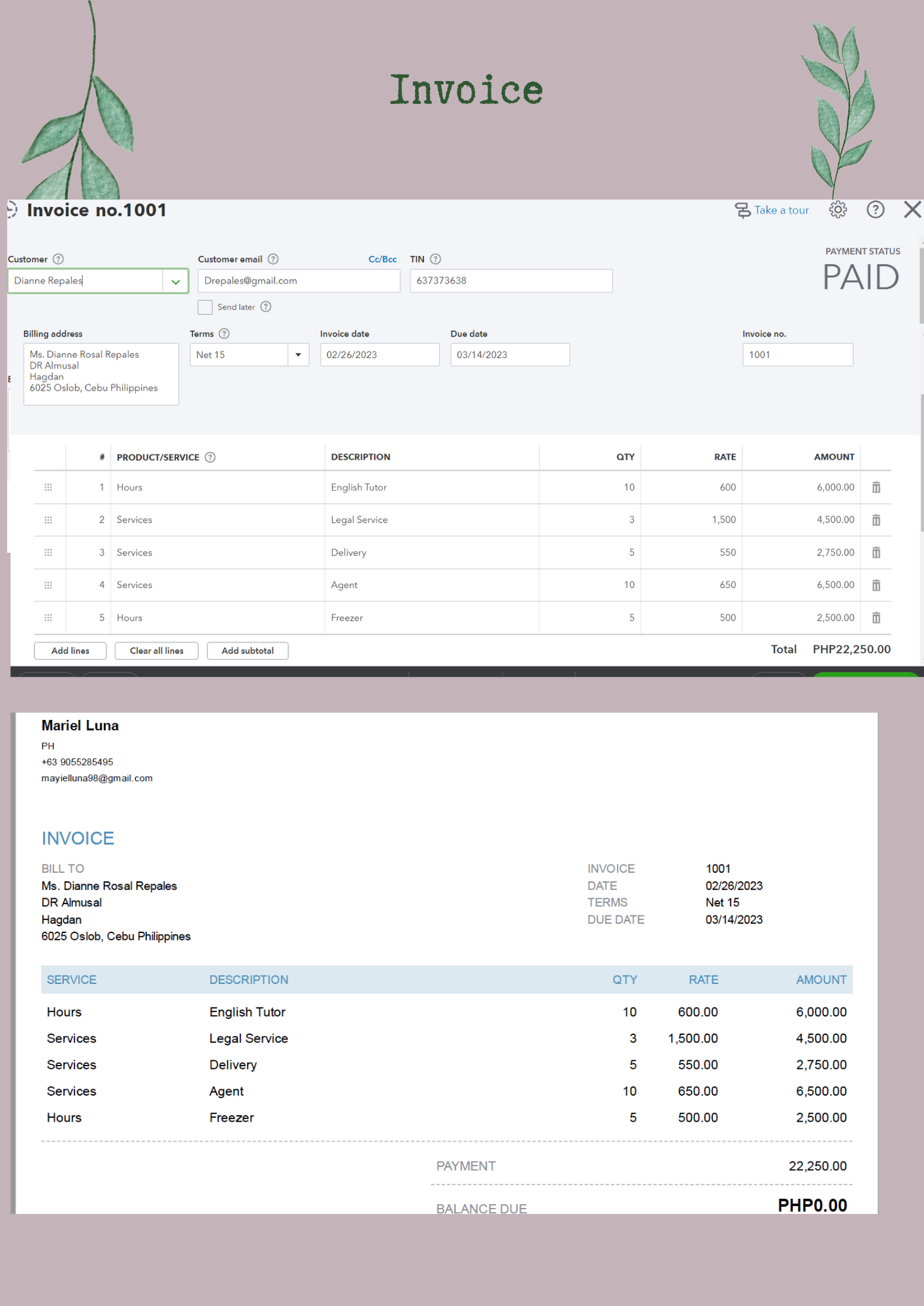Delete the Delivery line with trash icon

pos(876,553)
